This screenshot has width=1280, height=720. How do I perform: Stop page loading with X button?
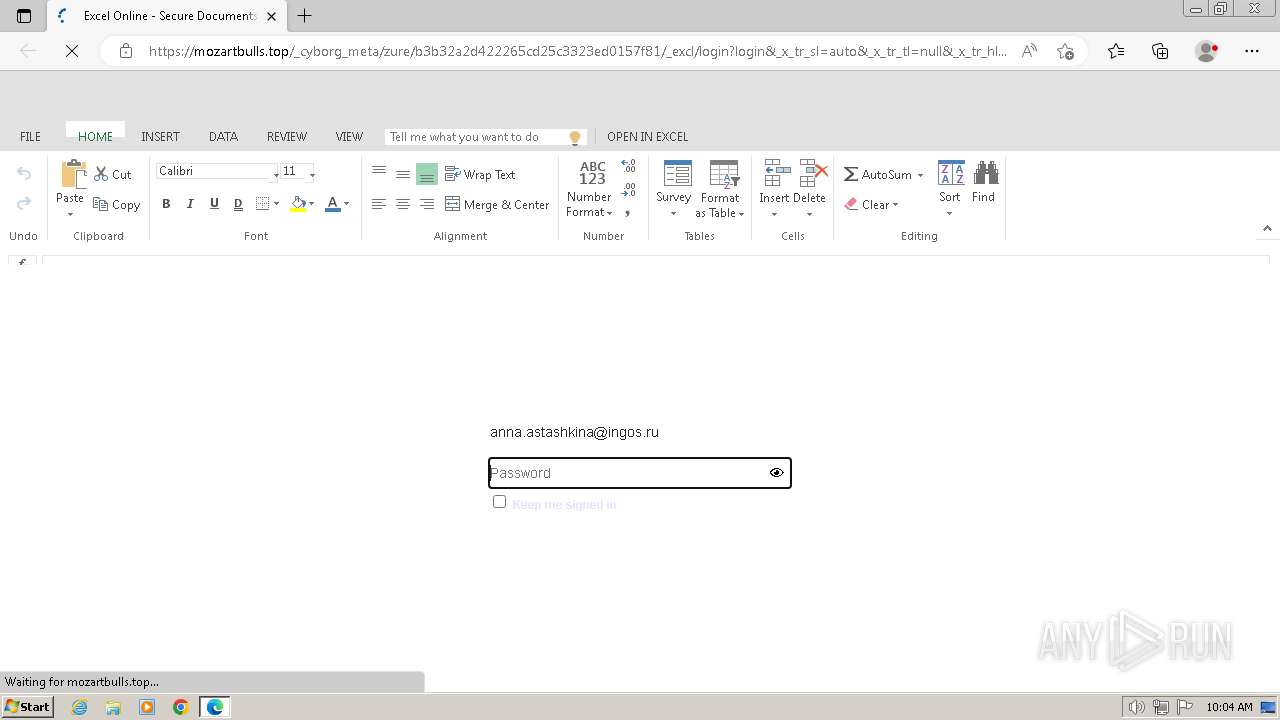[x=72, y=51]
